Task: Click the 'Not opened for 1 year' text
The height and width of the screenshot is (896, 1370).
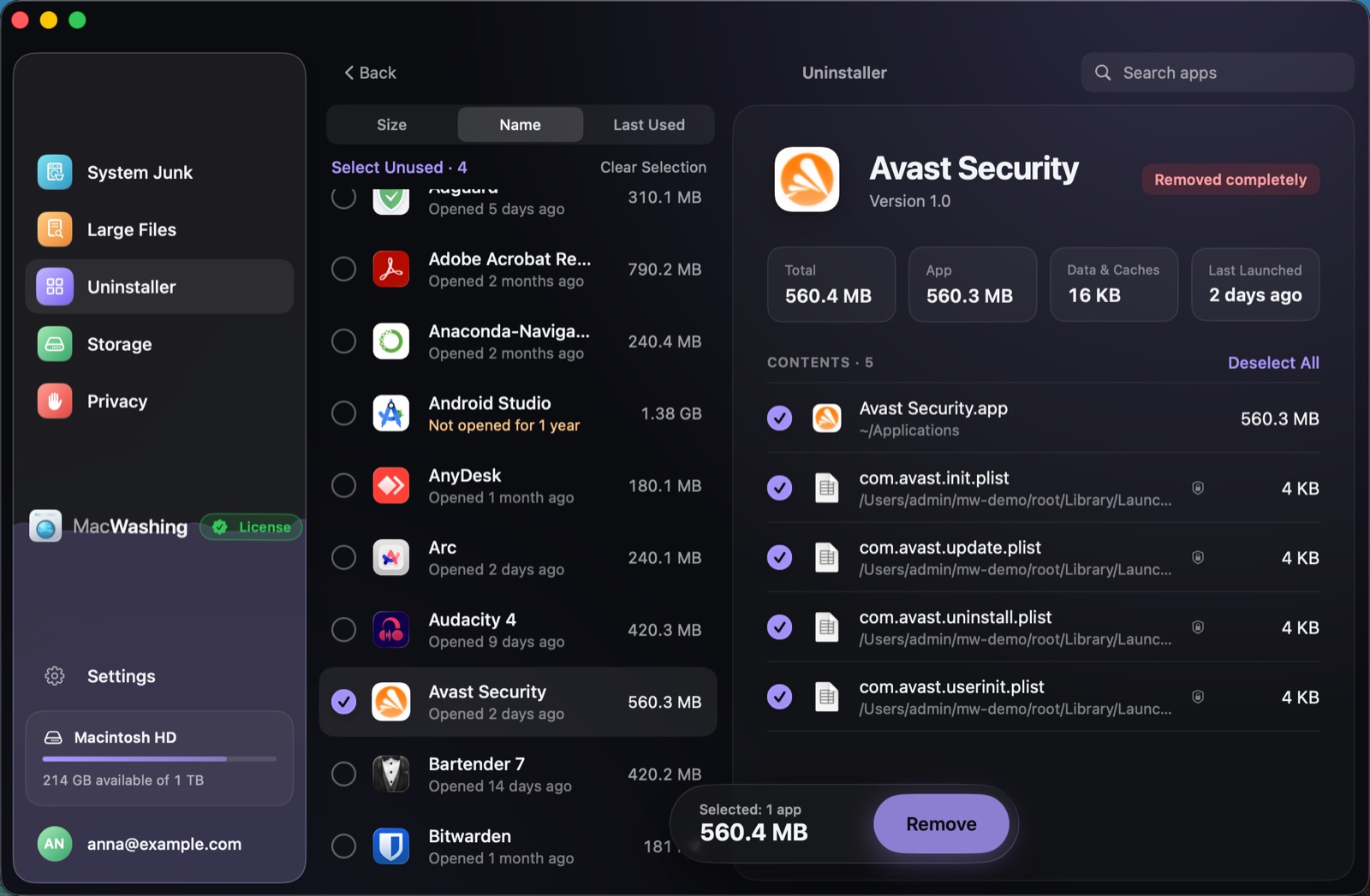Action: [504, 425]
